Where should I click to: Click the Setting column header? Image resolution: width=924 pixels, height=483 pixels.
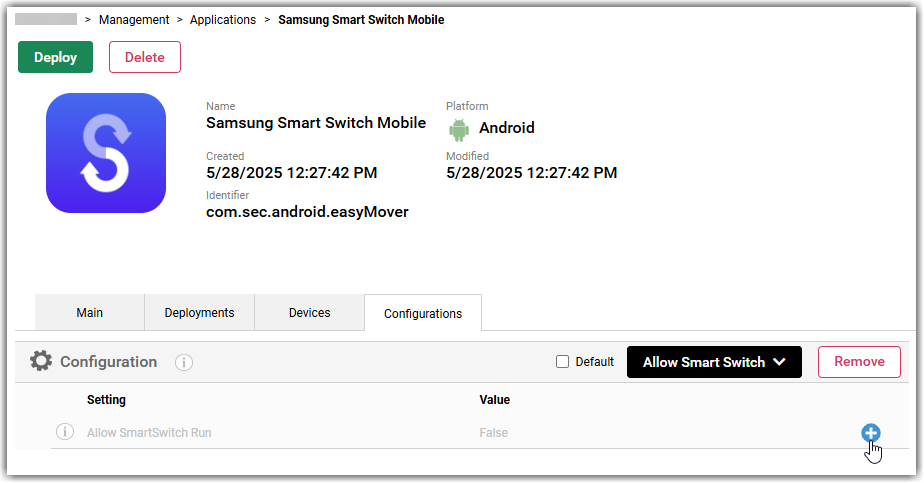(x=106, y=399)
